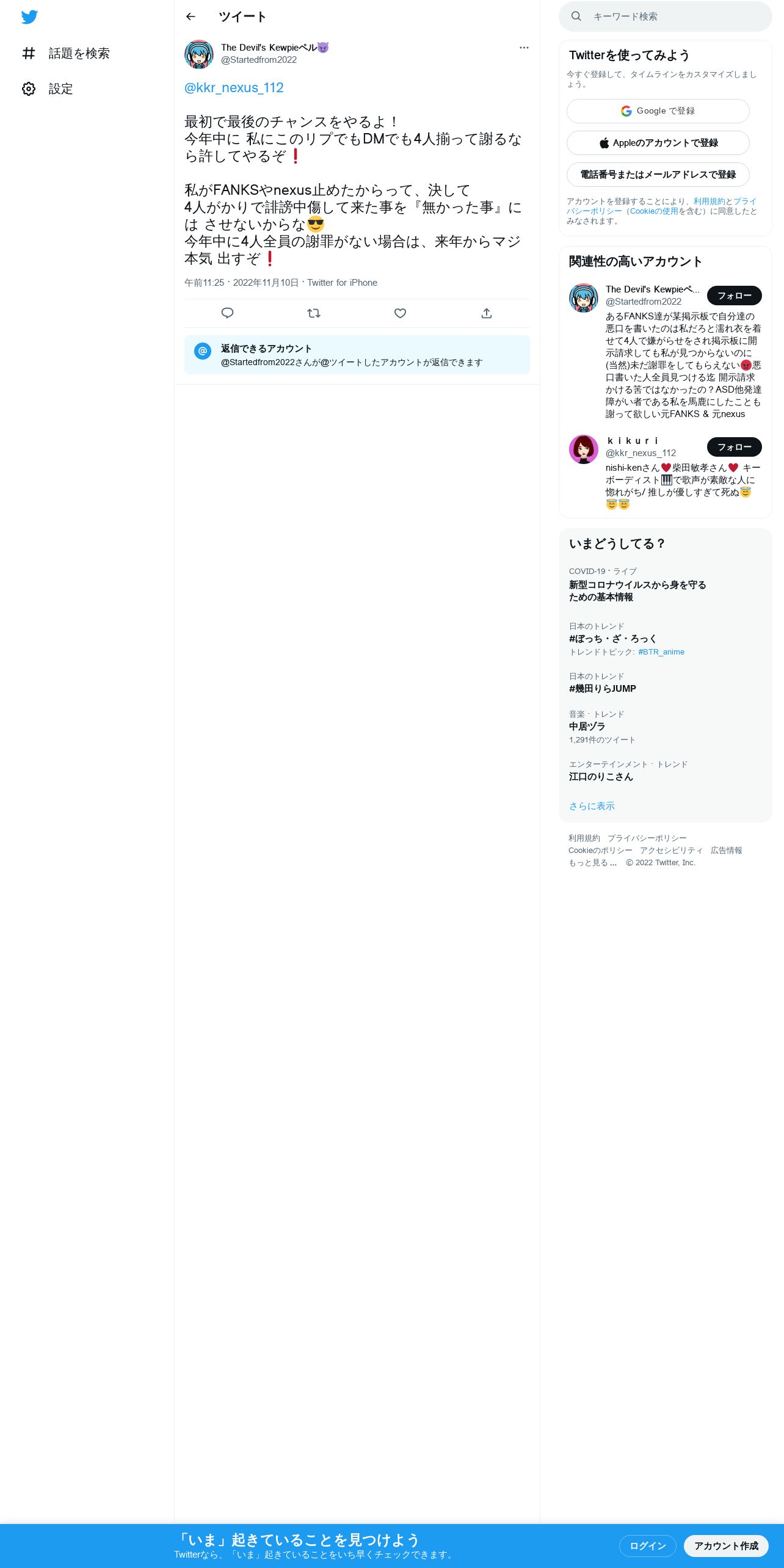
Task: Open 設定 in the left sidebar
Action: click(x=48, y=89)
